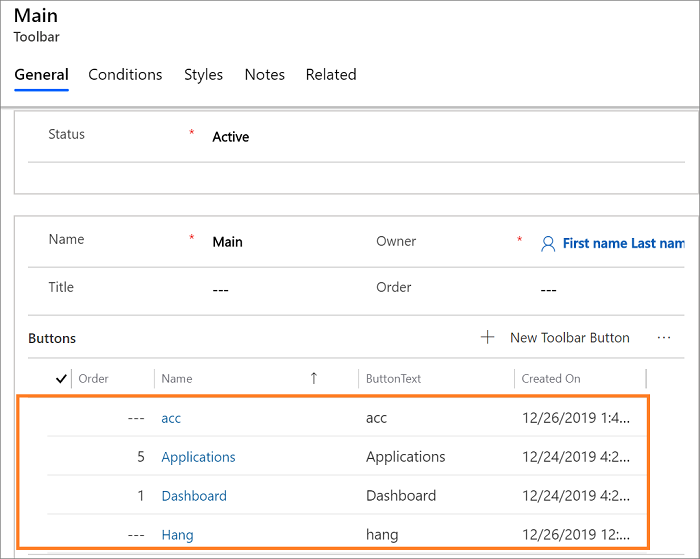Click the Name field value Main
The height and width of the screenshot is (559, 700).
pos(228,242)
